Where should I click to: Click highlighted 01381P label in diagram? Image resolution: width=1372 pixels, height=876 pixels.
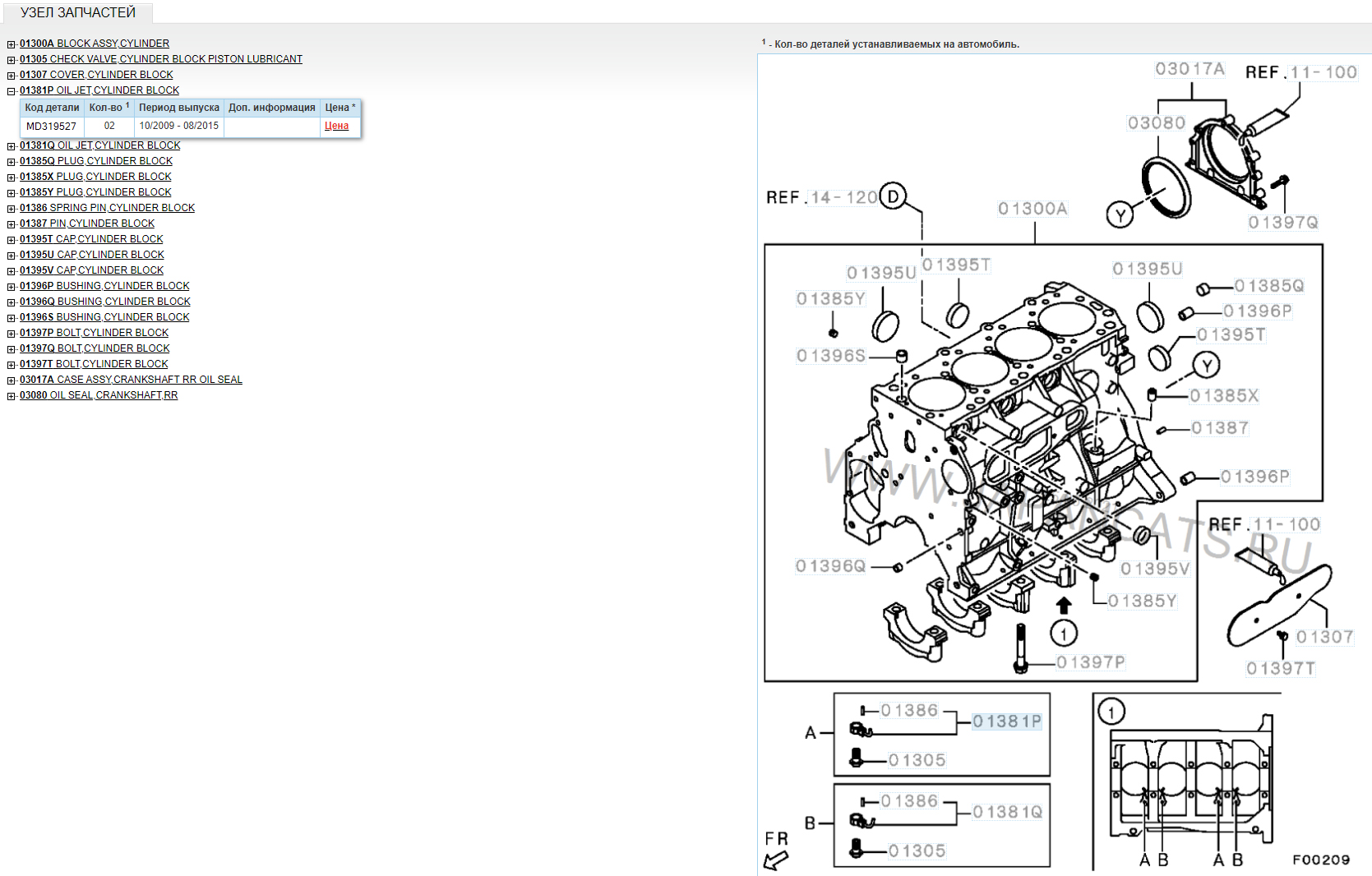coord(1006,722)
